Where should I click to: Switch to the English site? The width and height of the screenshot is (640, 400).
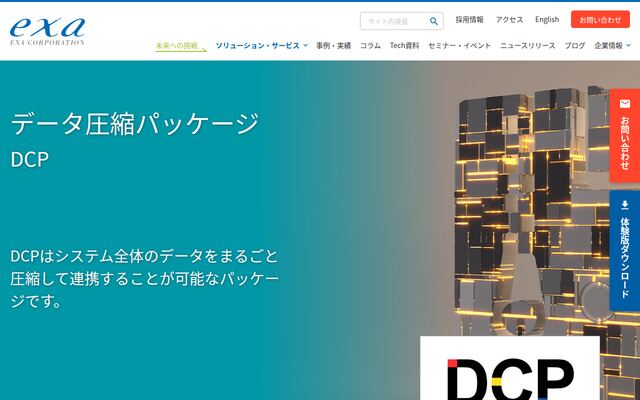[x=547, y=20]
